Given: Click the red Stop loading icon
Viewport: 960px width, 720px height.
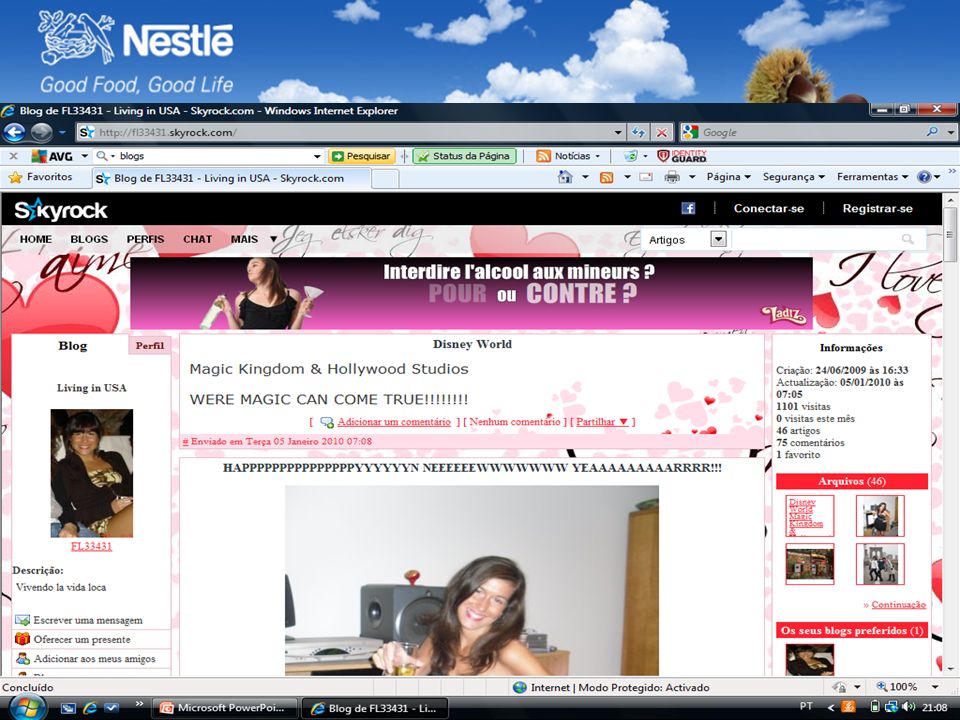Looking at the screenshot, I should (x=662, y=132).
